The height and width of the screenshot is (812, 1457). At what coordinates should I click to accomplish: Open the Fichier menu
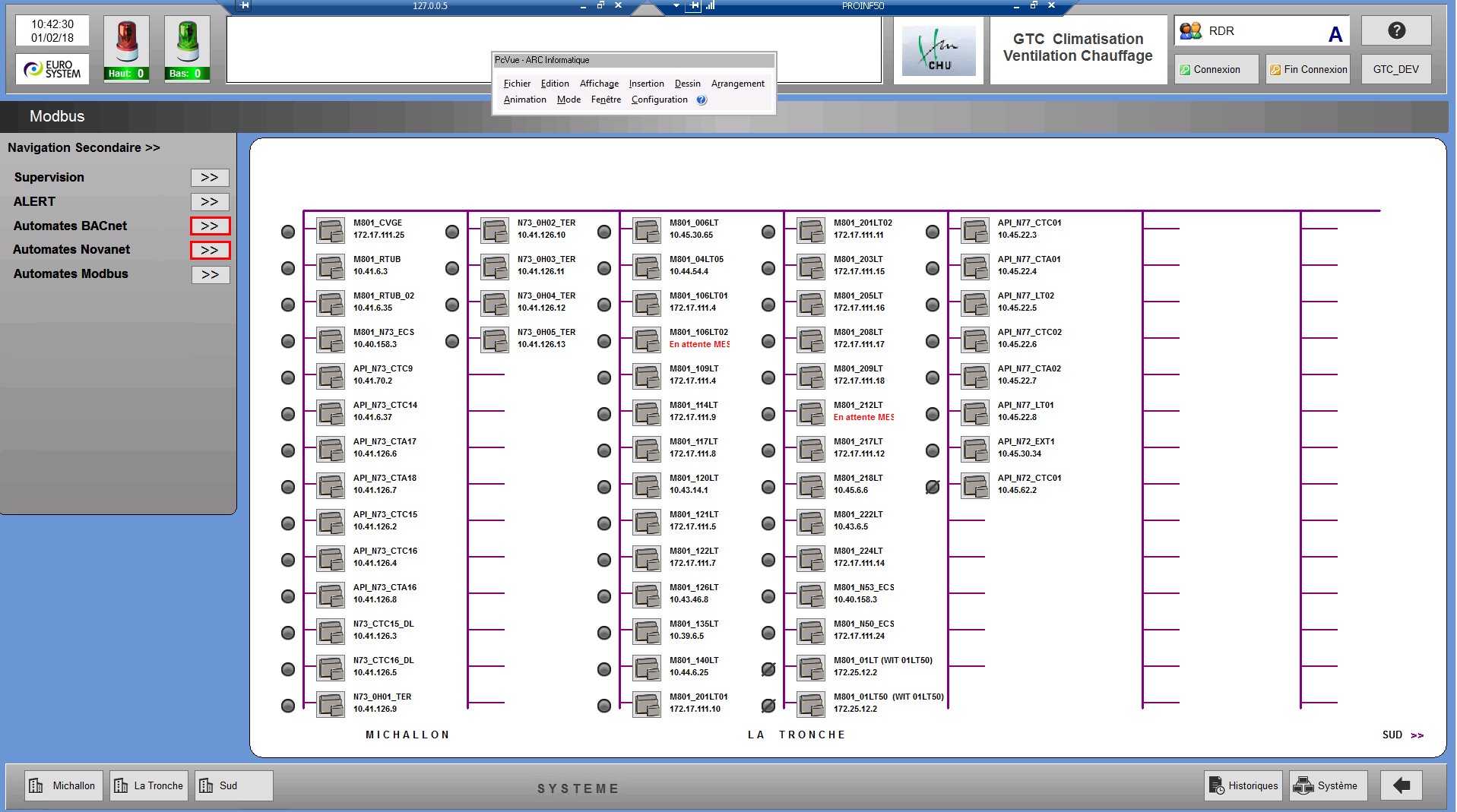coord(517,84)
